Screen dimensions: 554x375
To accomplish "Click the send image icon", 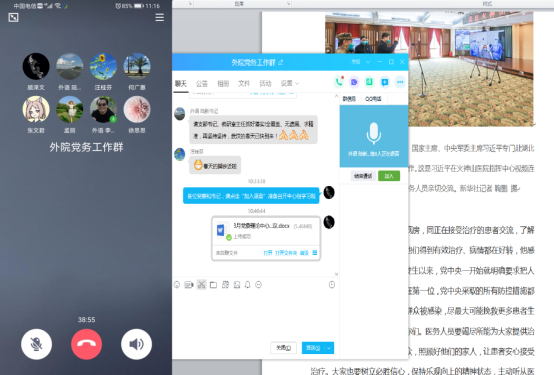I will coord(237,285).
